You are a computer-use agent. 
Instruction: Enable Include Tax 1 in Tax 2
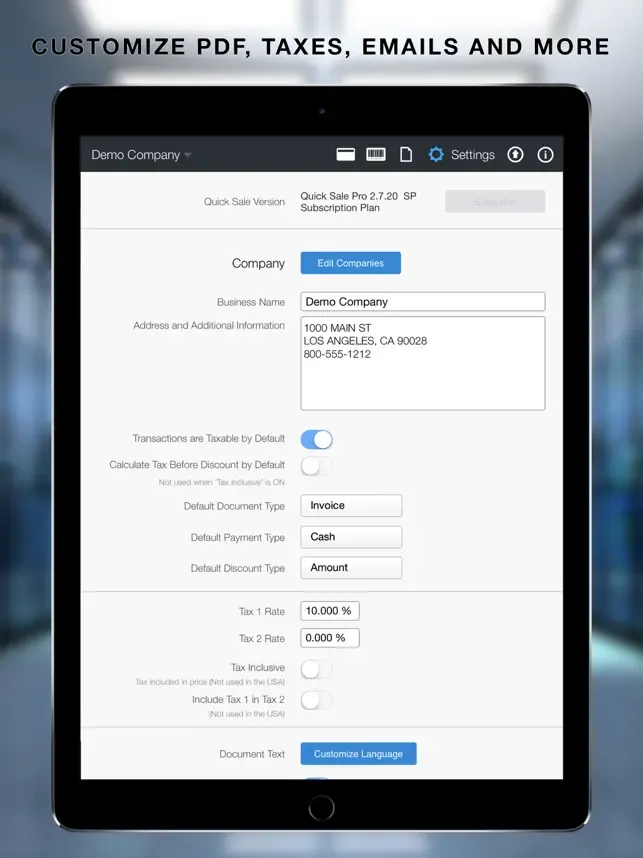click(316, 700)
